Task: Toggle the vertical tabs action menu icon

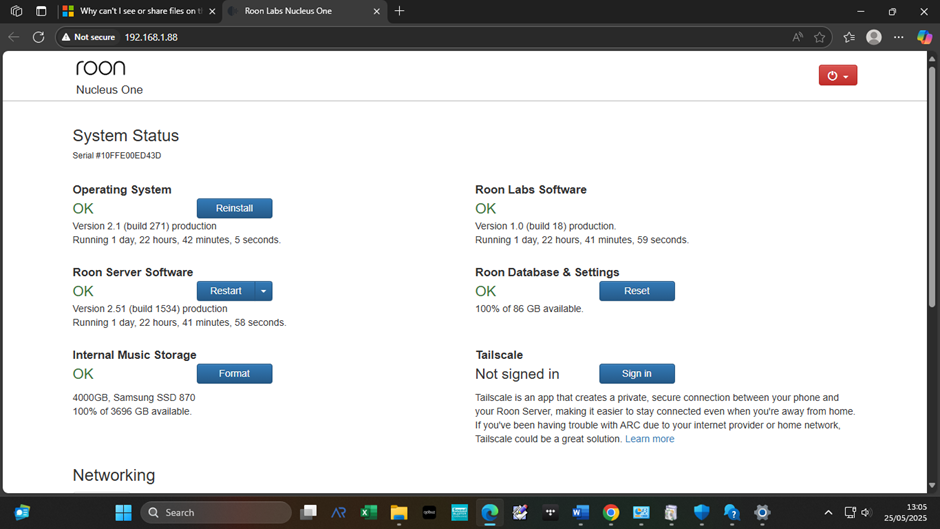Action: click(x=41, y=11)
